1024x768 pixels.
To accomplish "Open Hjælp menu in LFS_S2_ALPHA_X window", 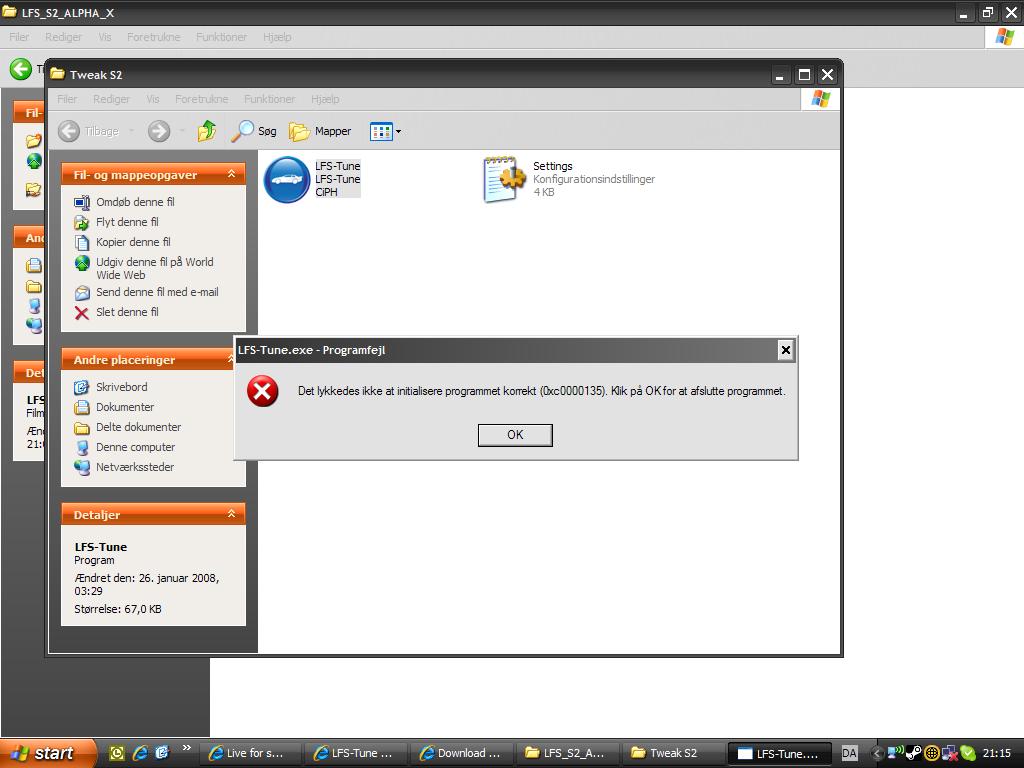I will pos(277,37).
